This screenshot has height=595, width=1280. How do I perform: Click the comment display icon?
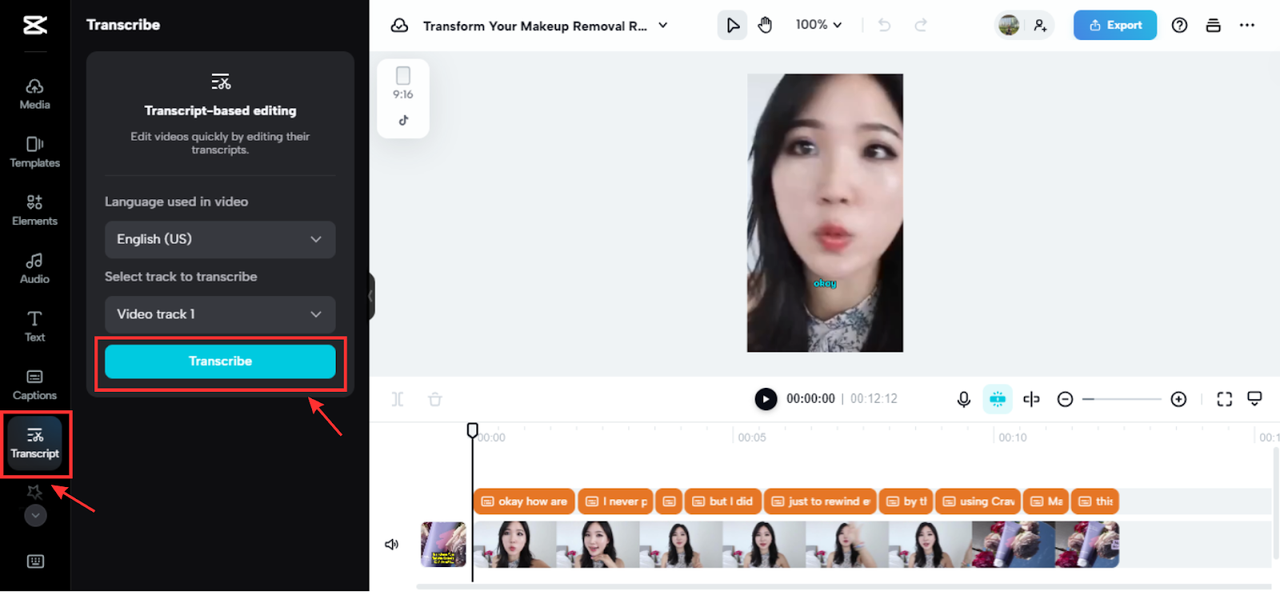coord(1255,399)
